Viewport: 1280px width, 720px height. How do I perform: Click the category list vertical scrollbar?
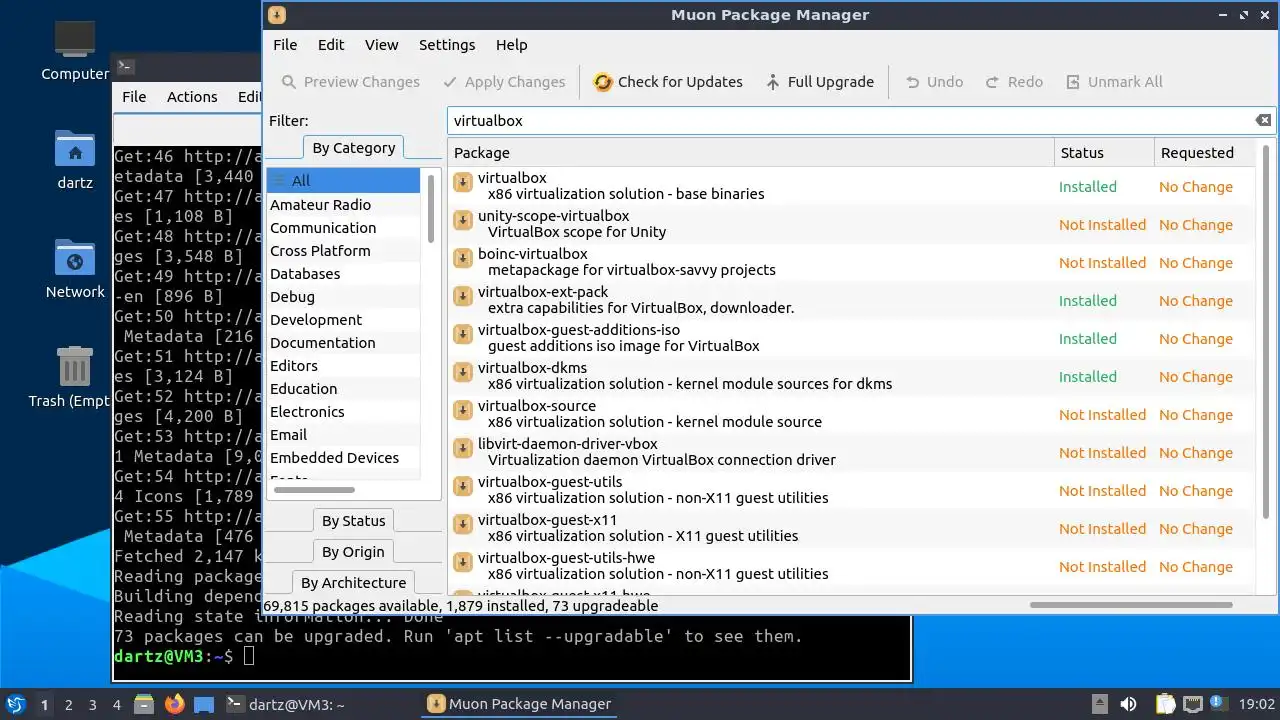(431, 208)
